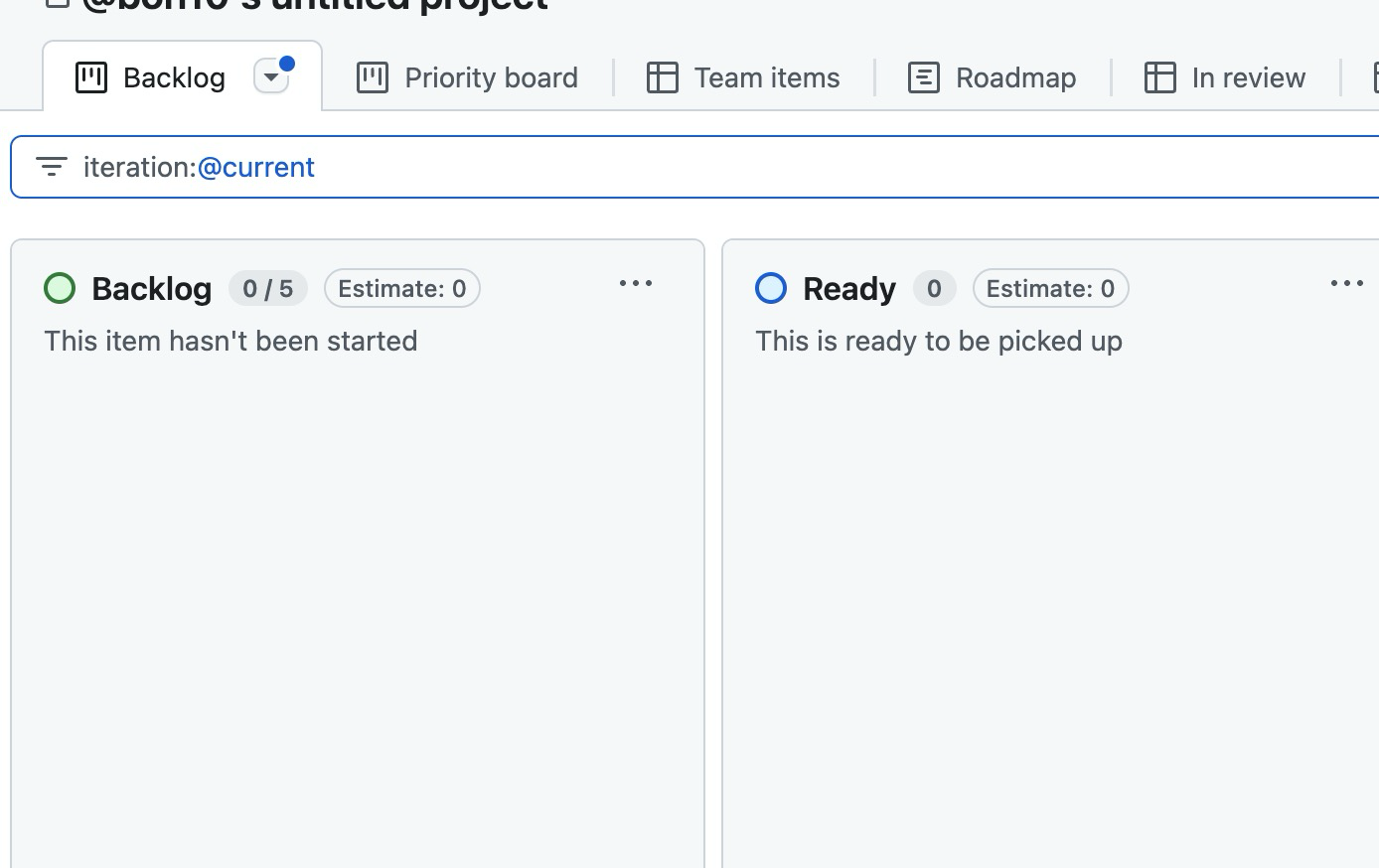
Task: Open the Backlog tab options dropdown
Action: [x=271, y=76]
